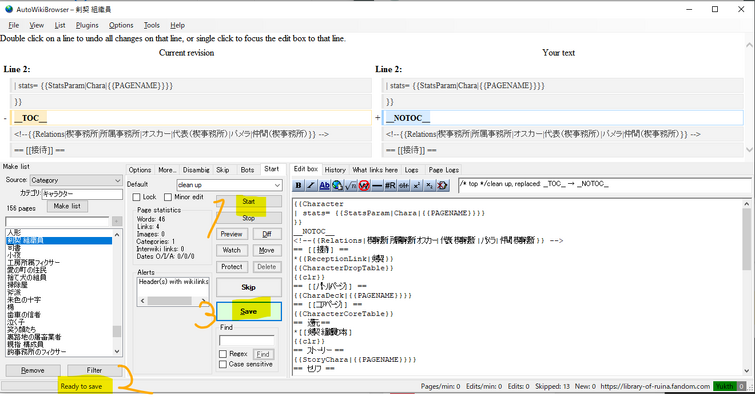755x399 pixels.
Task: Open the Options menu
Action: click(x=121, y=25)
